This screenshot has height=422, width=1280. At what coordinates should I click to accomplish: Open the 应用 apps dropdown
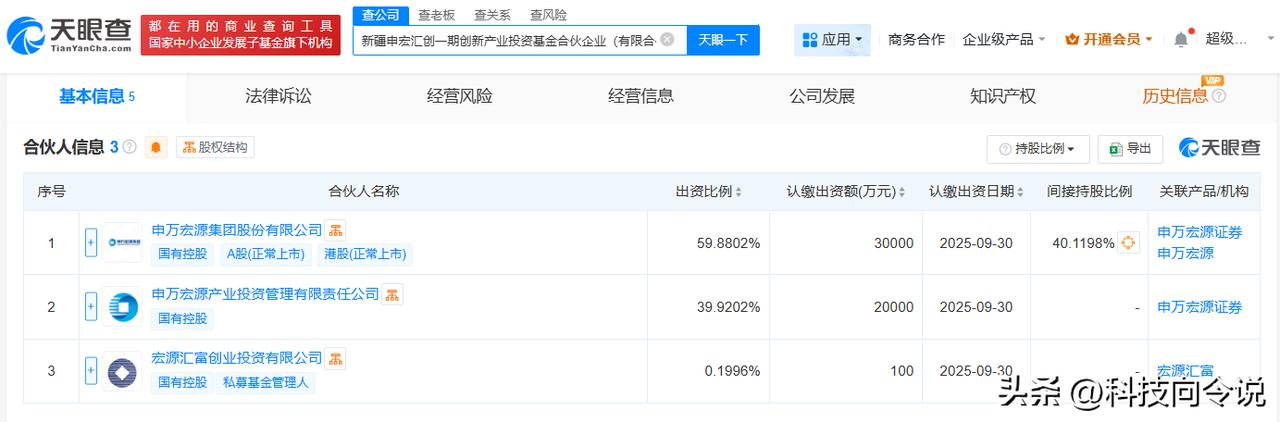click(x=833, y=40)
